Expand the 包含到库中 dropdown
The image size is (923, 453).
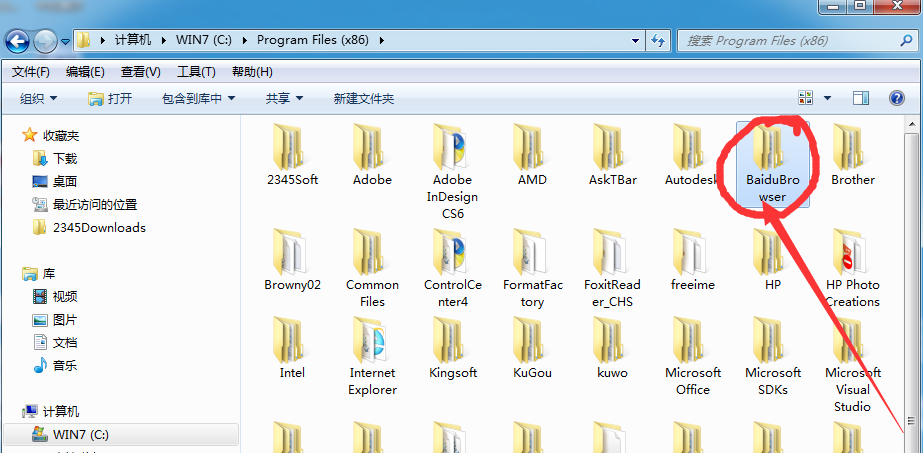coord(198,98)
